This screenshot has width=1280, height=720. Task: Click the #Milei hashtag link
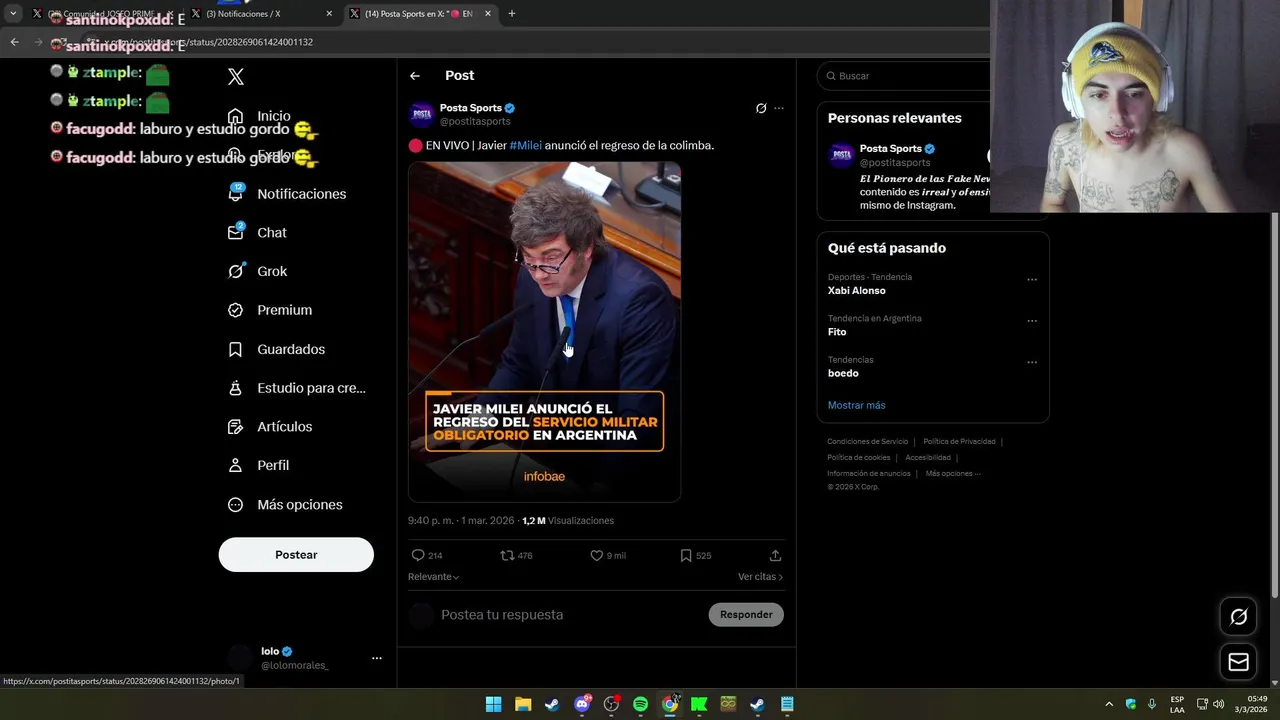tap(525, 145)
